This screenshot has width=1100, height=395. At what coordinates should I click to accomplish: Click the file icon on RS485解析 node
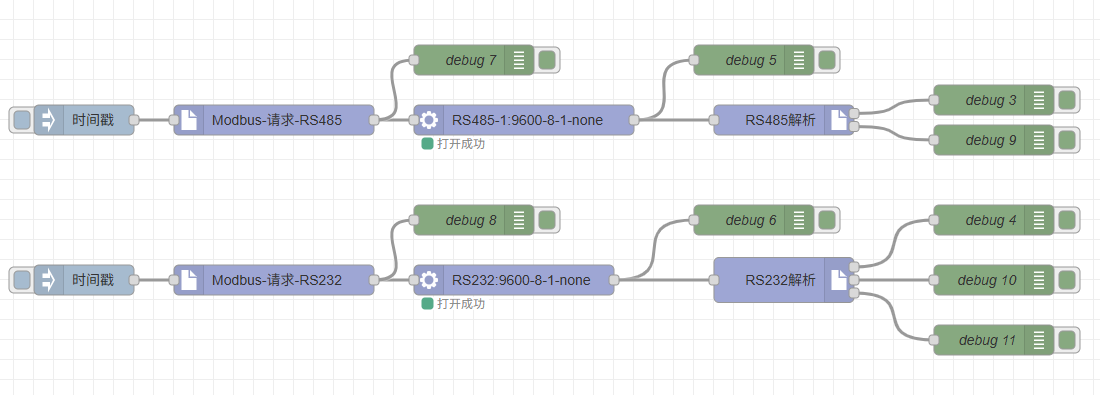pyautogui.click(x=839, y=120)
